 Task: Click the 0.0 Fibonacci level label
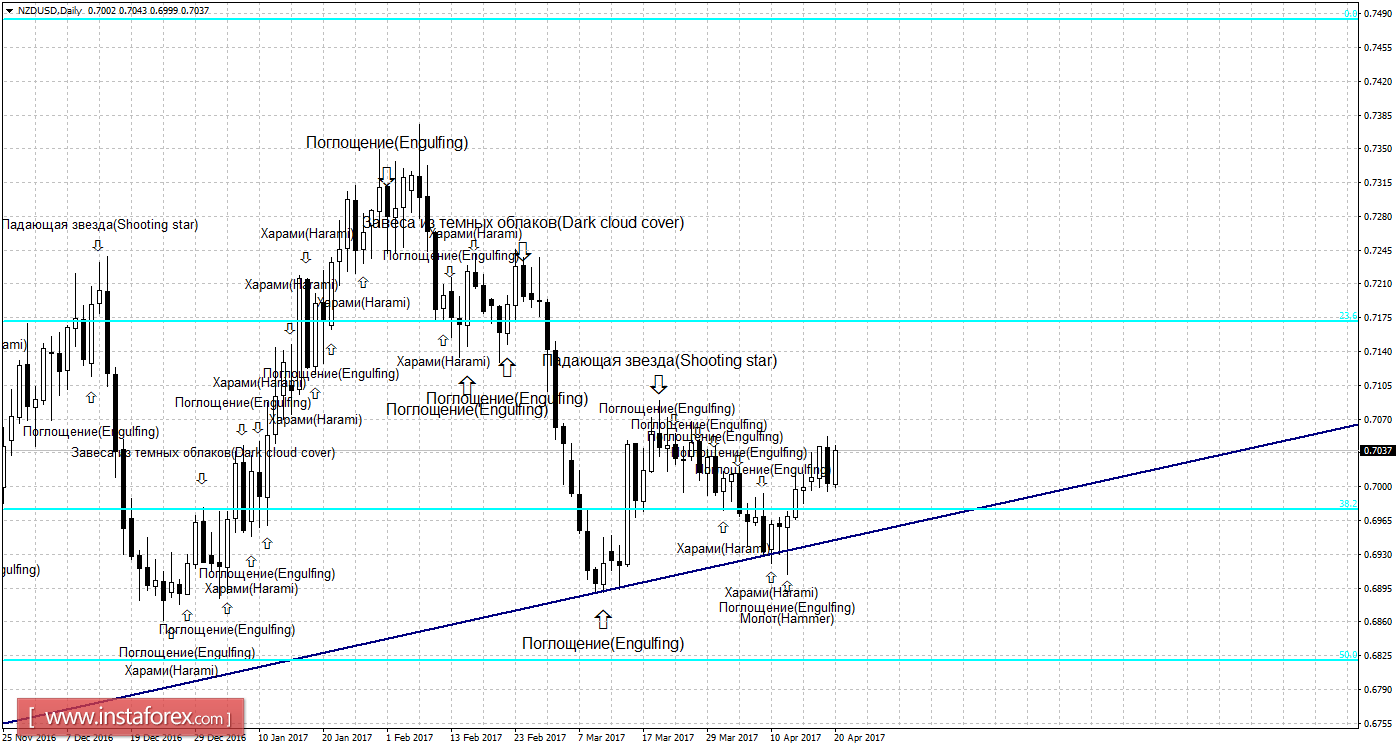[x=1350, y=14]
